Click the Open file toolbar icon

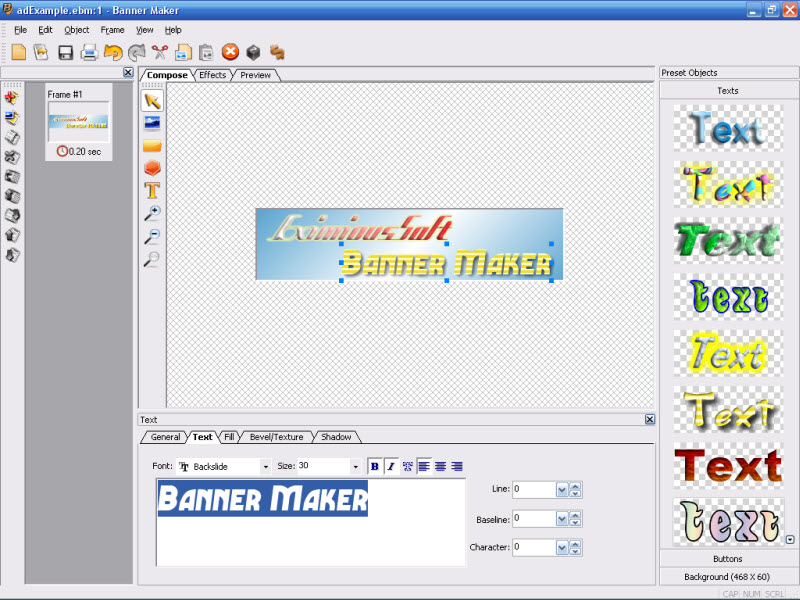(41, 52)
